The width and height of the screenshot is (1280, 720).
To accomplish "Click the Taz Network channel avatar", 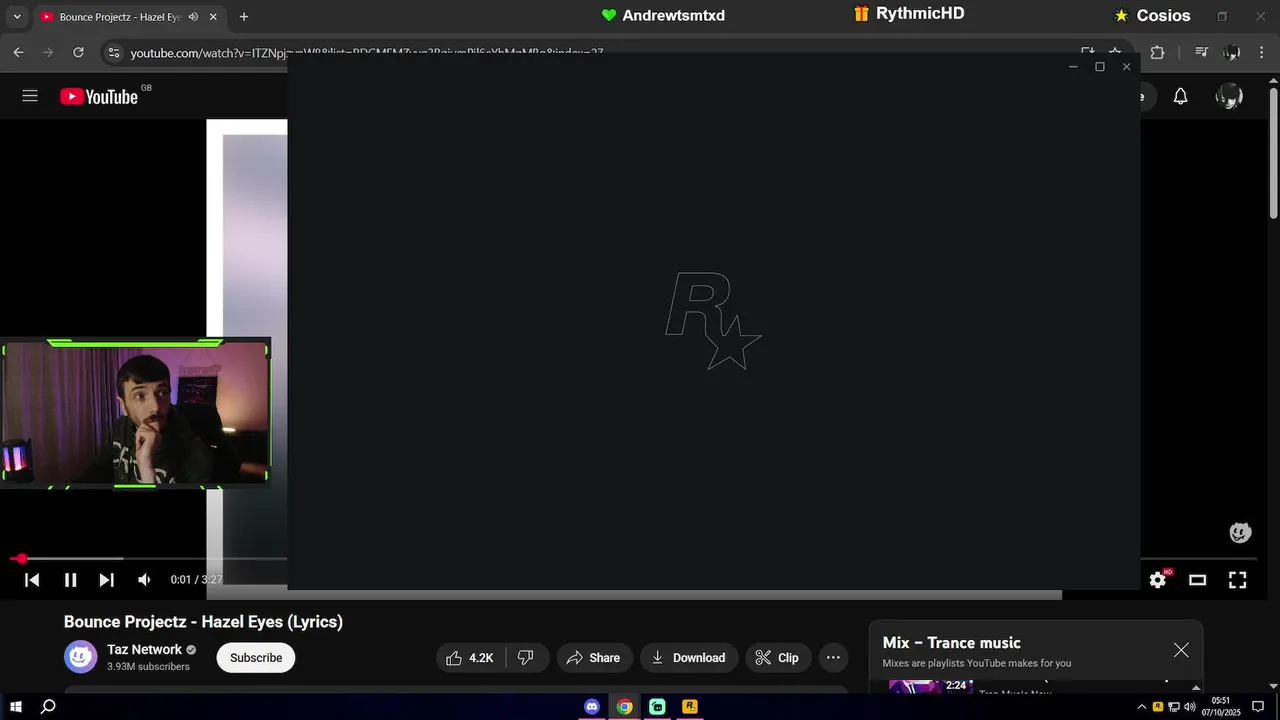I will tap(81, 657).
